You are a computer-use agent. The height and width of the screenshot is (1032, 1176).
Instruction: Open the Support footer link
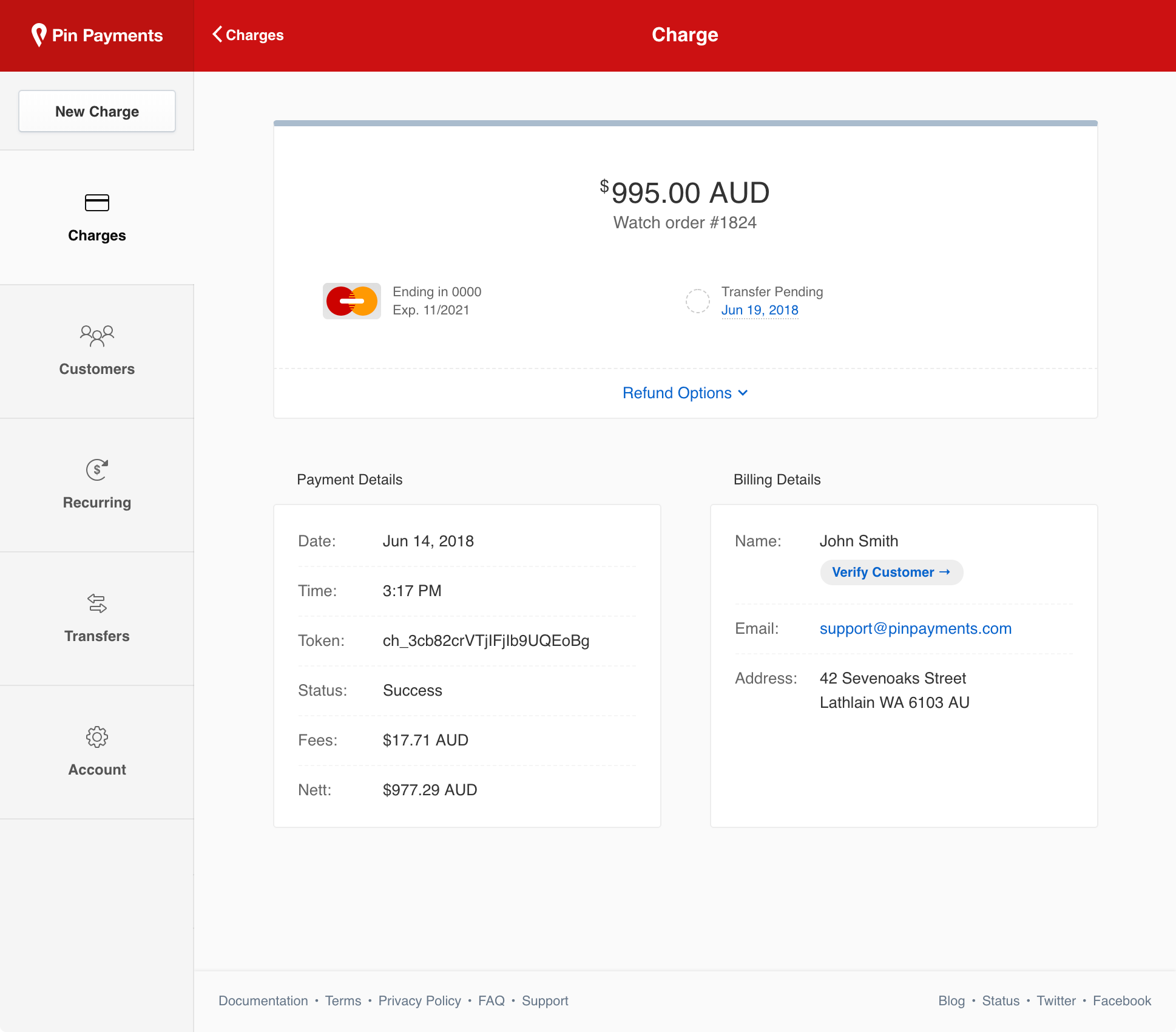pyautogui.click(x=545, y=1000)
